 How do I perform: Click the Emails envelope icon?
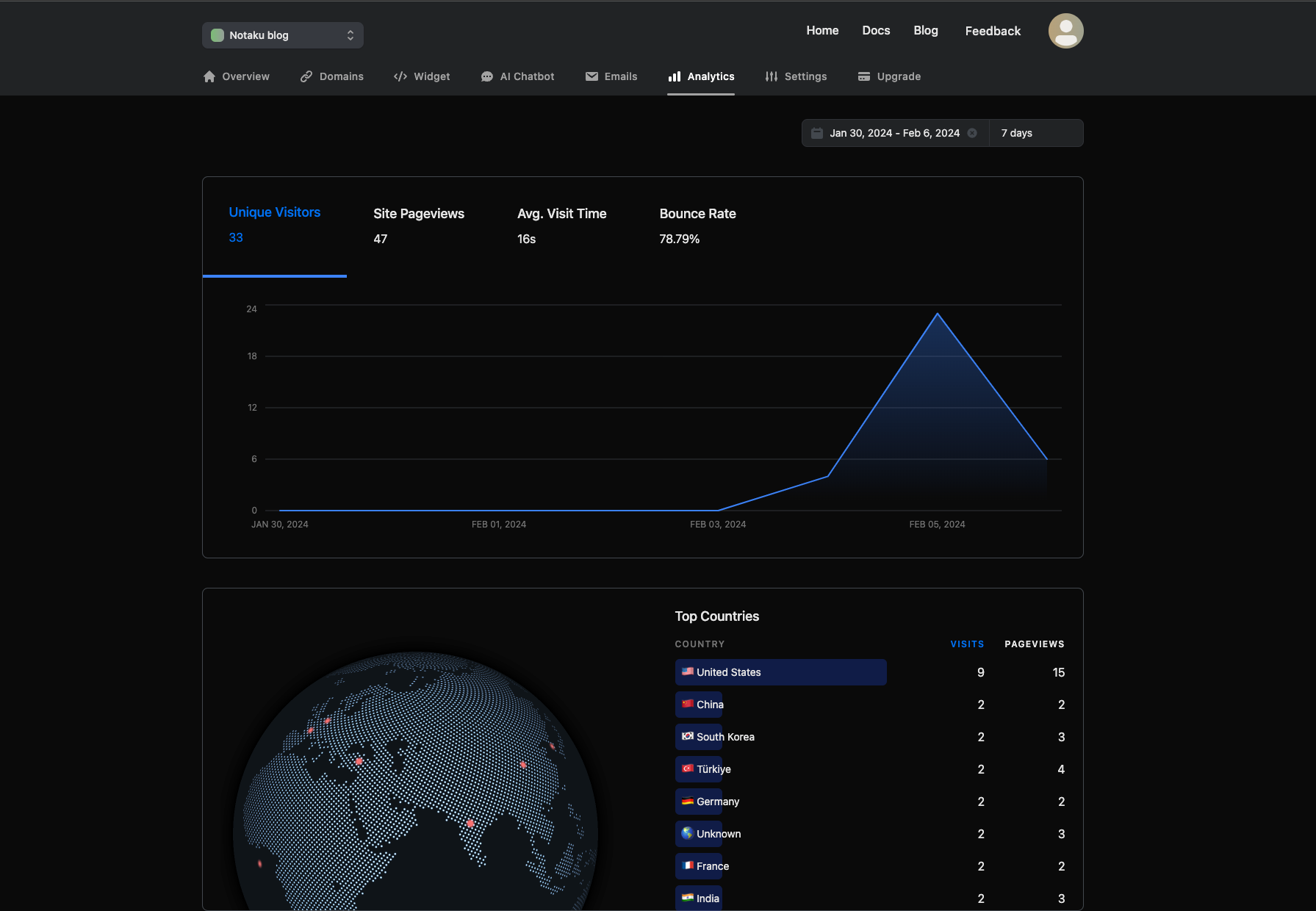tap(592, 76)
